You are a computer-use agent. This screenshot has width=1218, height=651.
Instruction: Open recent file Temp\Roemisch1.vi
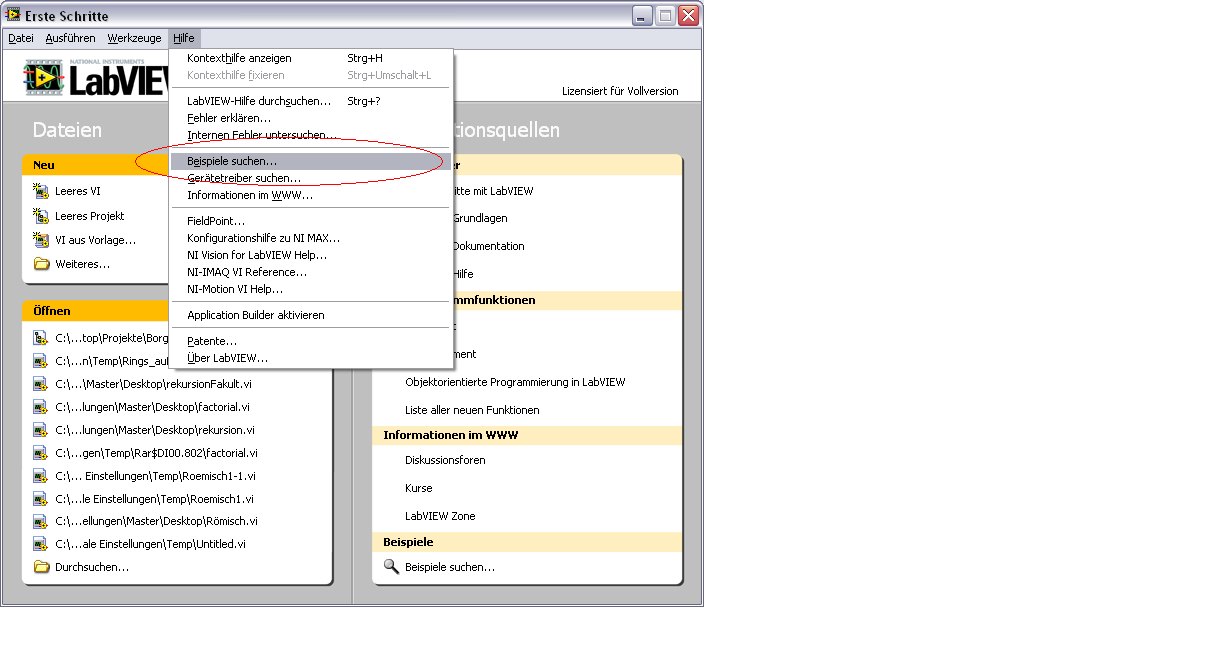155,499
